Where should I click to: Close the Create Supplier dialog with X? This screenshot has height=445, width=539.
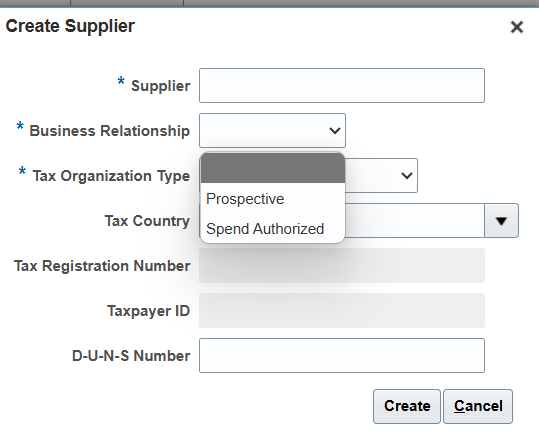(x=517, y=27)
